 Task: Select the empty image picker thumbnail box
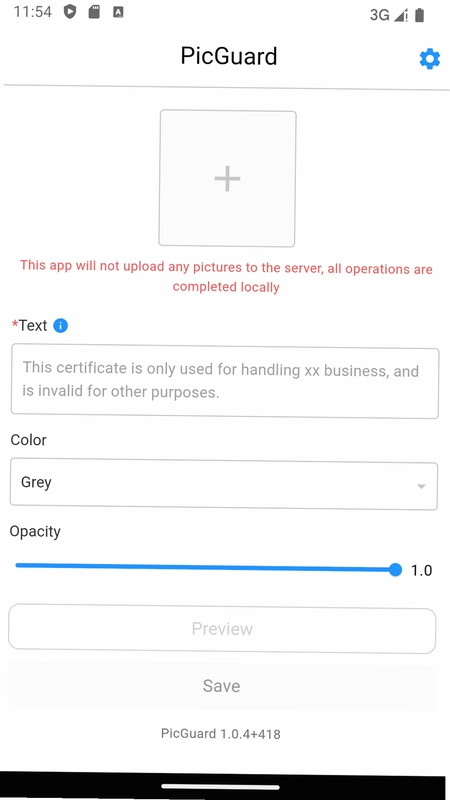click(227, 179)
